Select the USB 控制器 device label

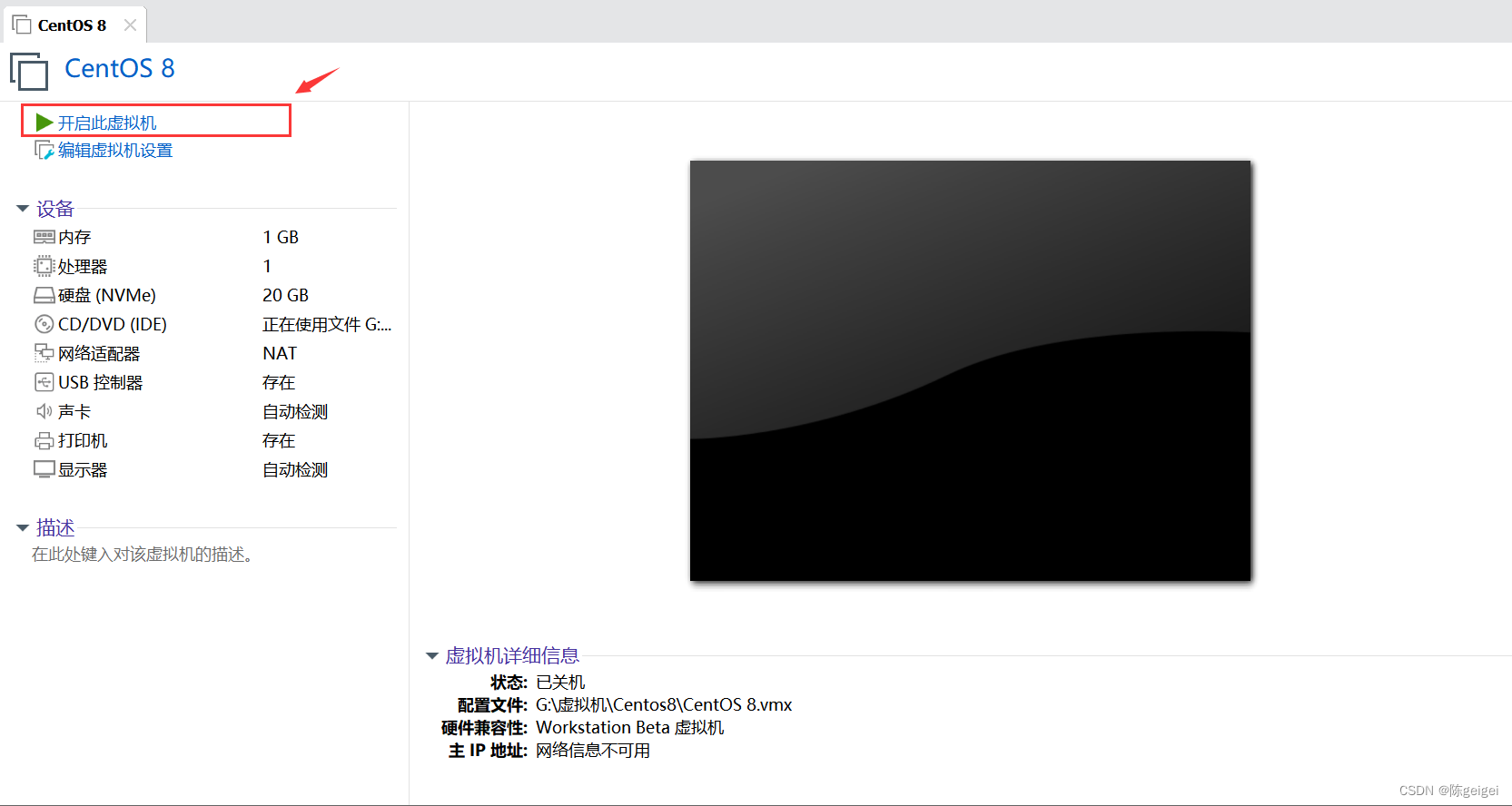101,382
